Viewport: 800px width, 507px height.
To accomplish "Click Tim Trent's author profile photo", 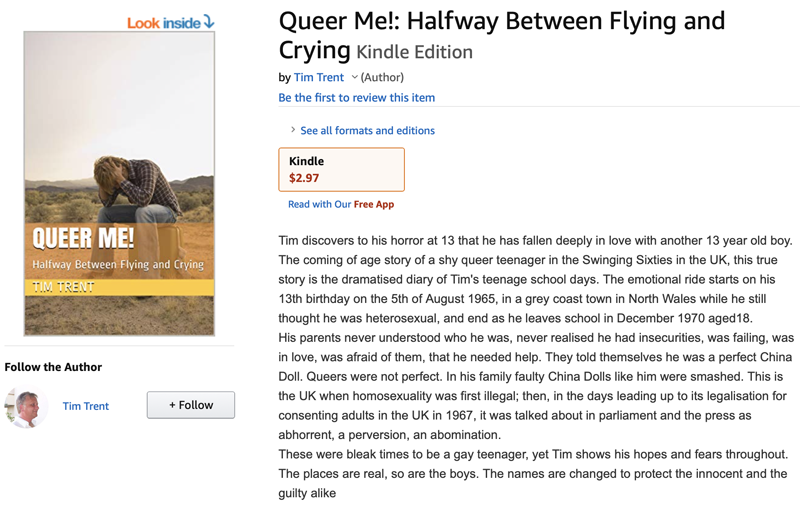I will pyautogui.click(x=26, y=406).
